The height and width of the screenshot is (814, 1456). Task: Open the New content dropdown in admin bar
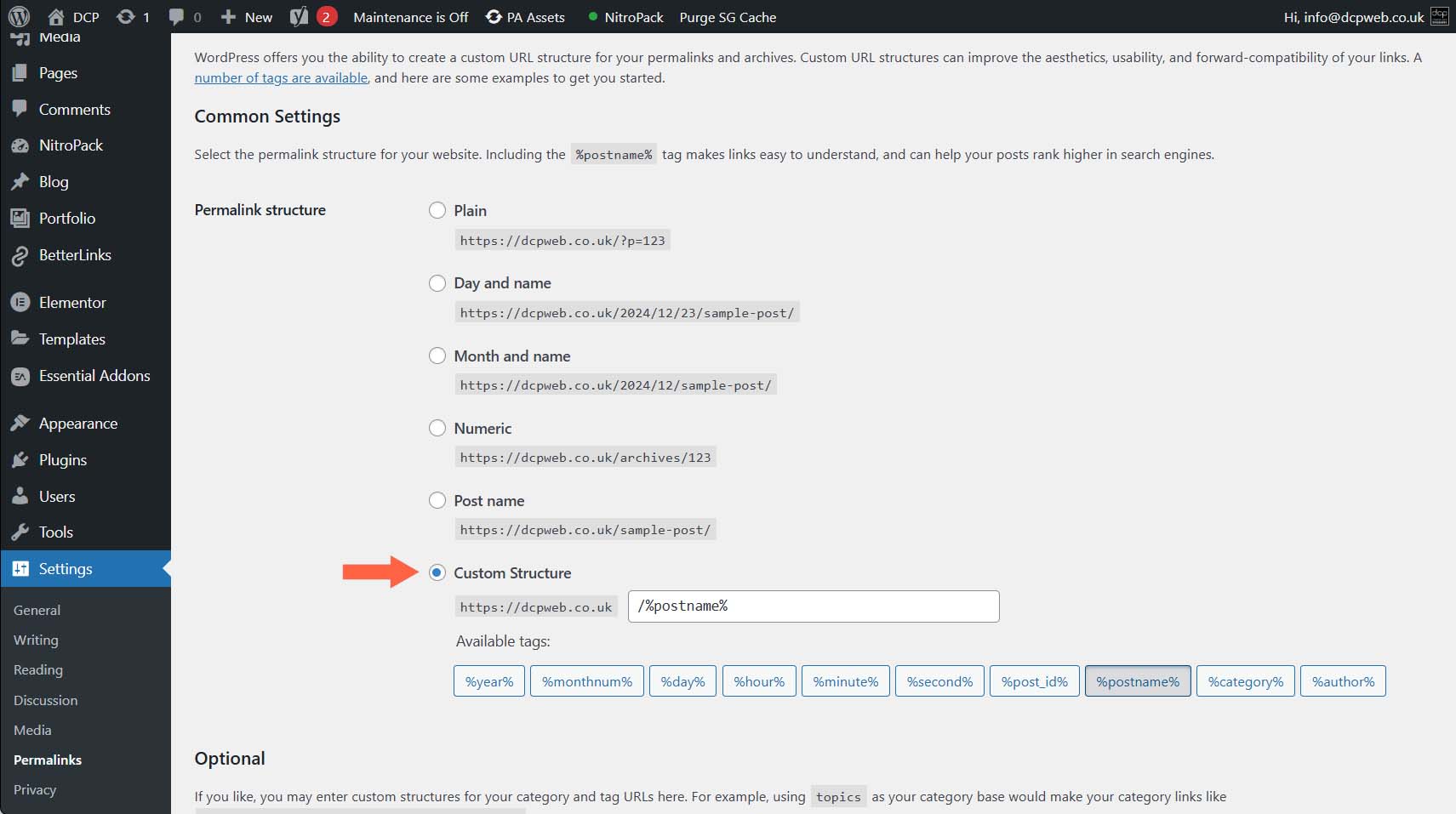click(247, 17)
